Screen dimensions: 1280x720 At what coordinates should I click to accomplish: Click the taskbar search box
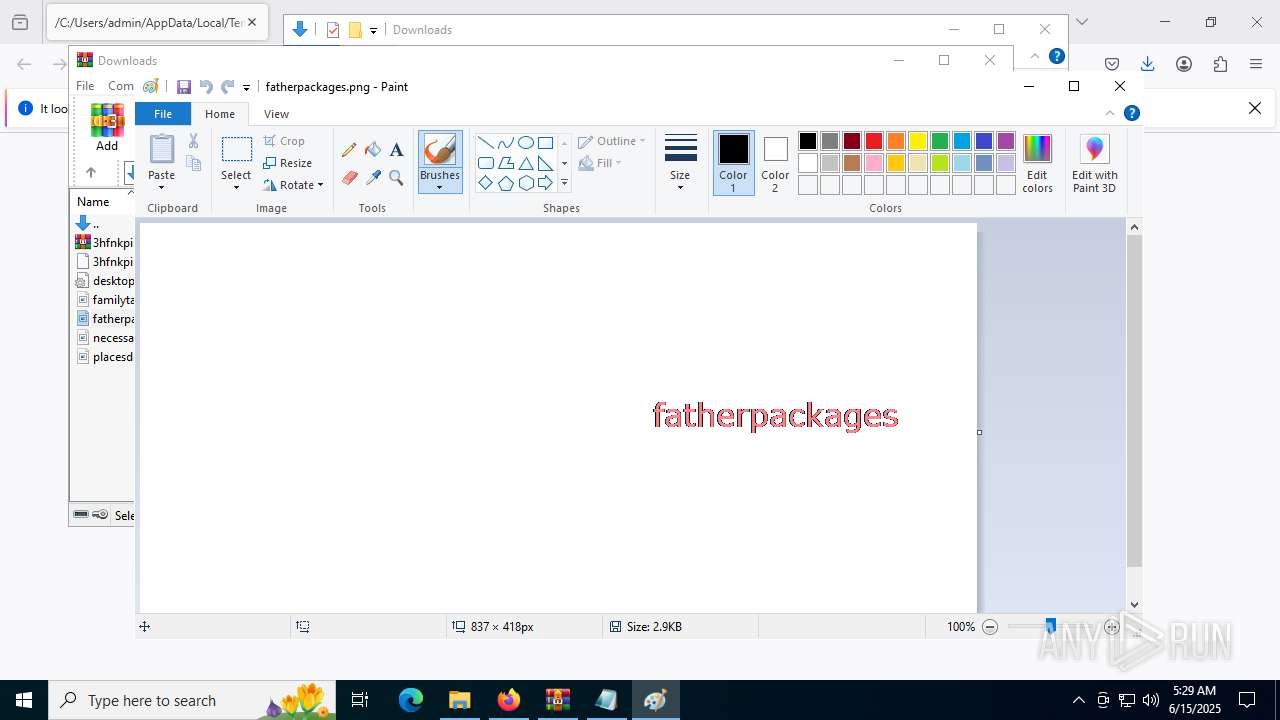[192, 700]
